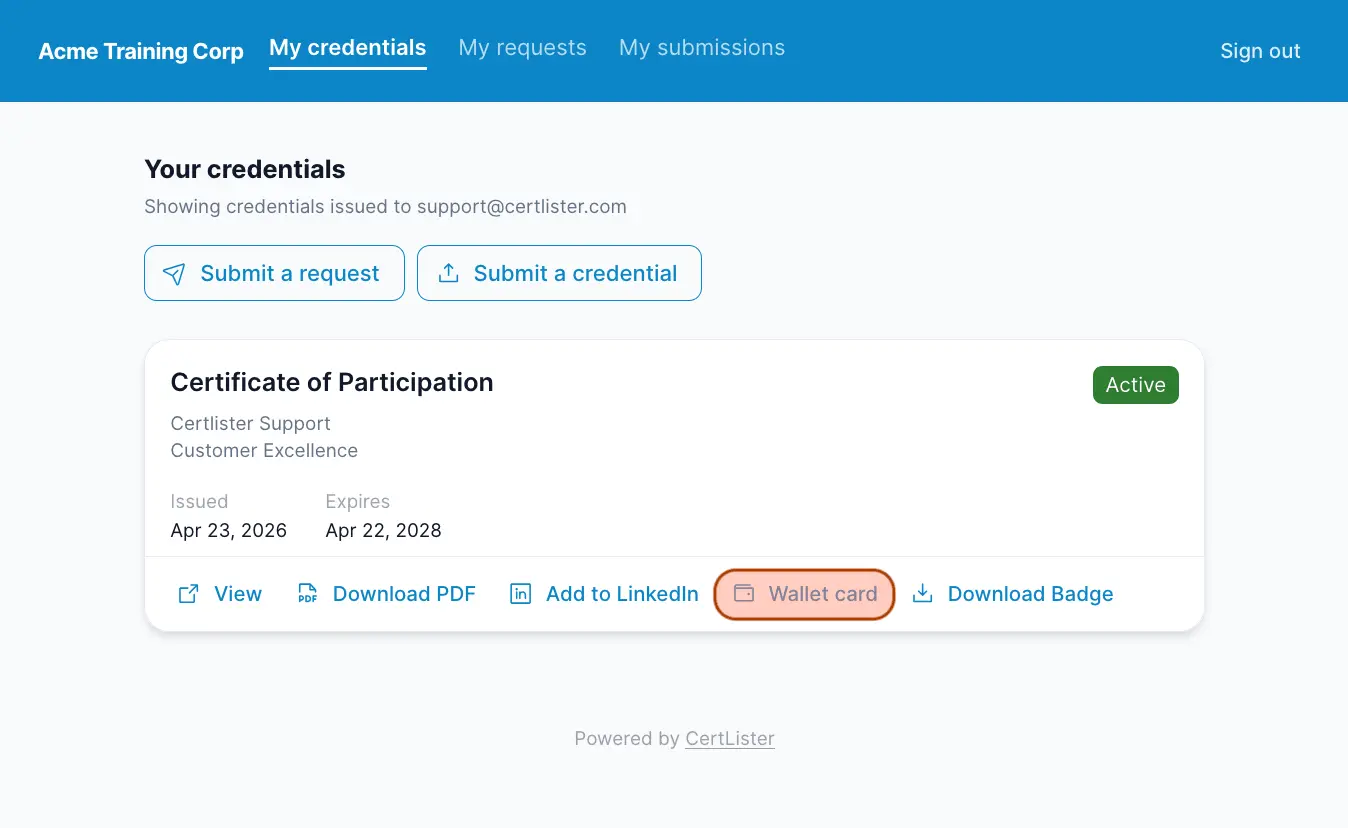Click Submit a request
This screenshot has width=1348, height=828.
(x=274, y=273)
